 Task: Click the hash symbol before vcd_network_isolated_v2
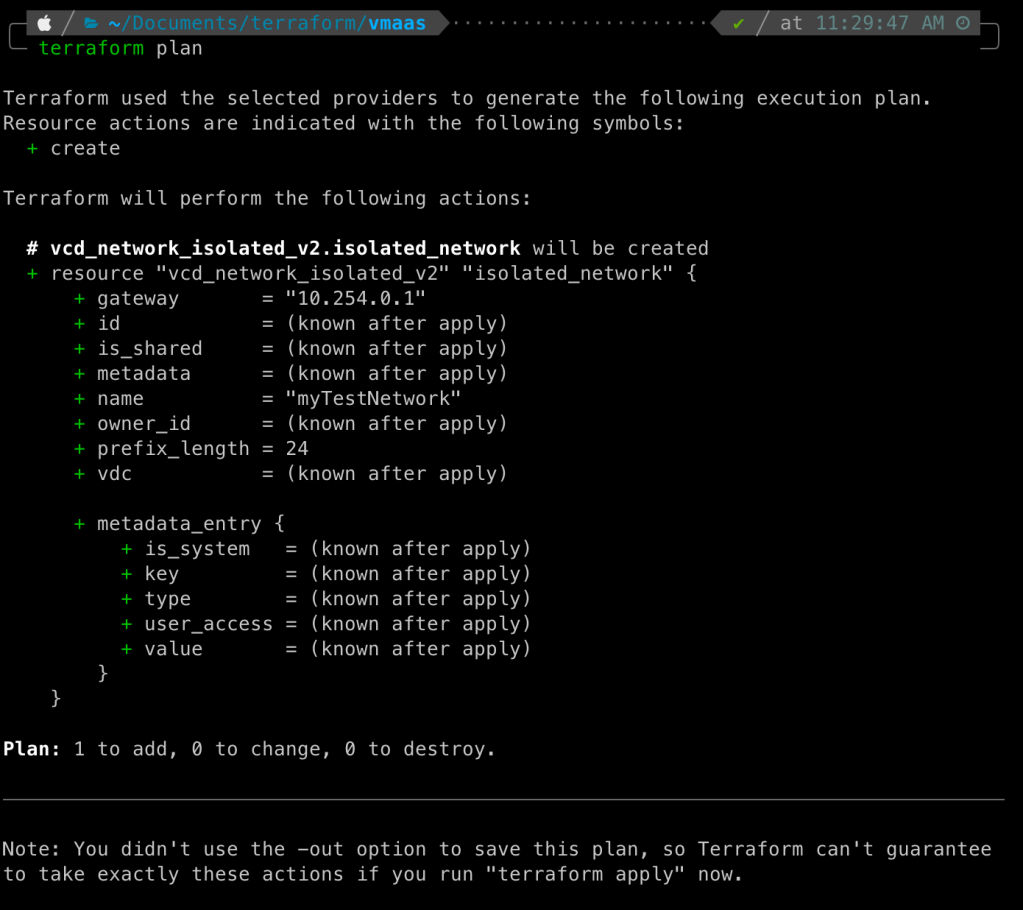[x=33, y=248]
